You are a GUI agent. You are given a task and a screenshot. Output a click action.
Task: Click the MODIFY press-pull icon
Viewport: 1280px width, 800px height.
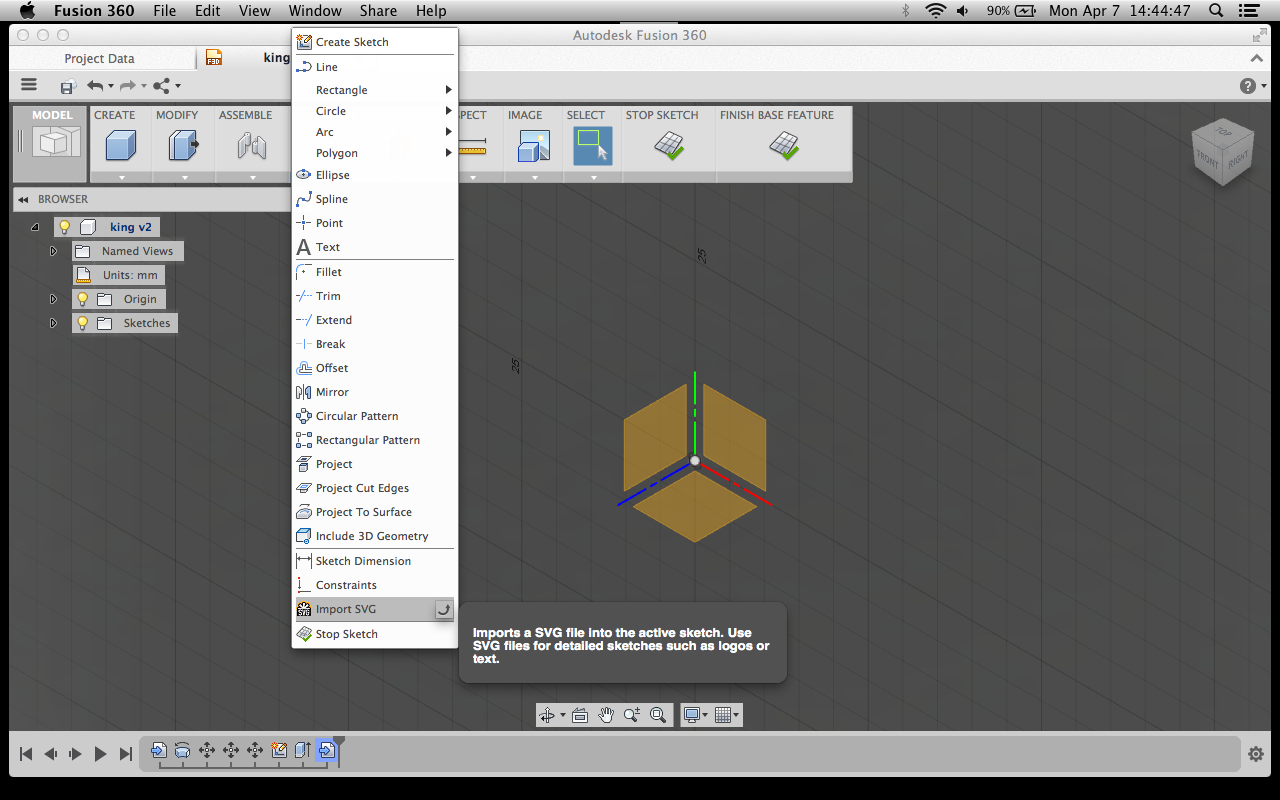click(183, 146)
